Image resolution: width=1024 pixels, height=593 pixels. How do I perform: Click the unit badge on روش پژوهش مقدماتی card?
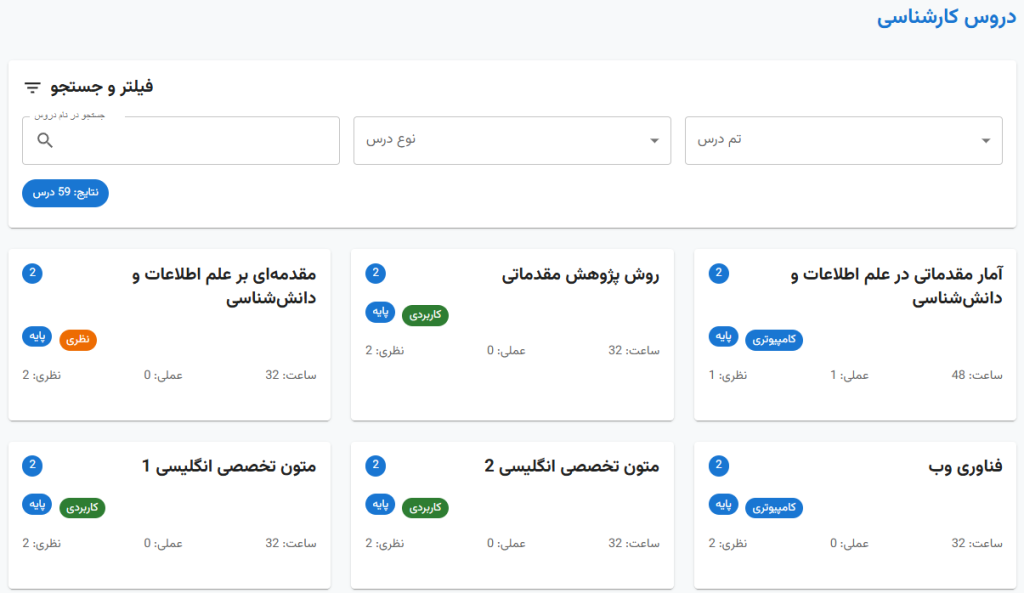click(x=376, y=273)
